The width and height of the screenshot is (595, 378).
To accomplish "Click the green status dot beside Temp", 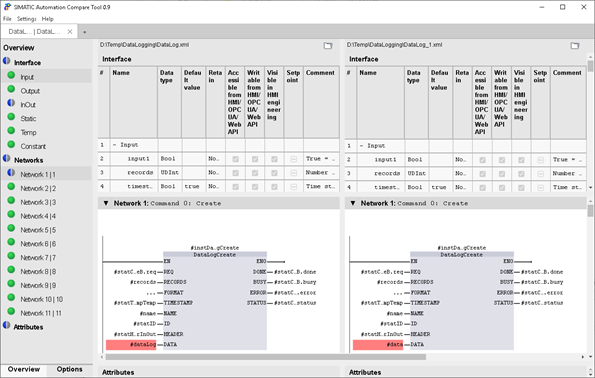I will tap(11, 131).
